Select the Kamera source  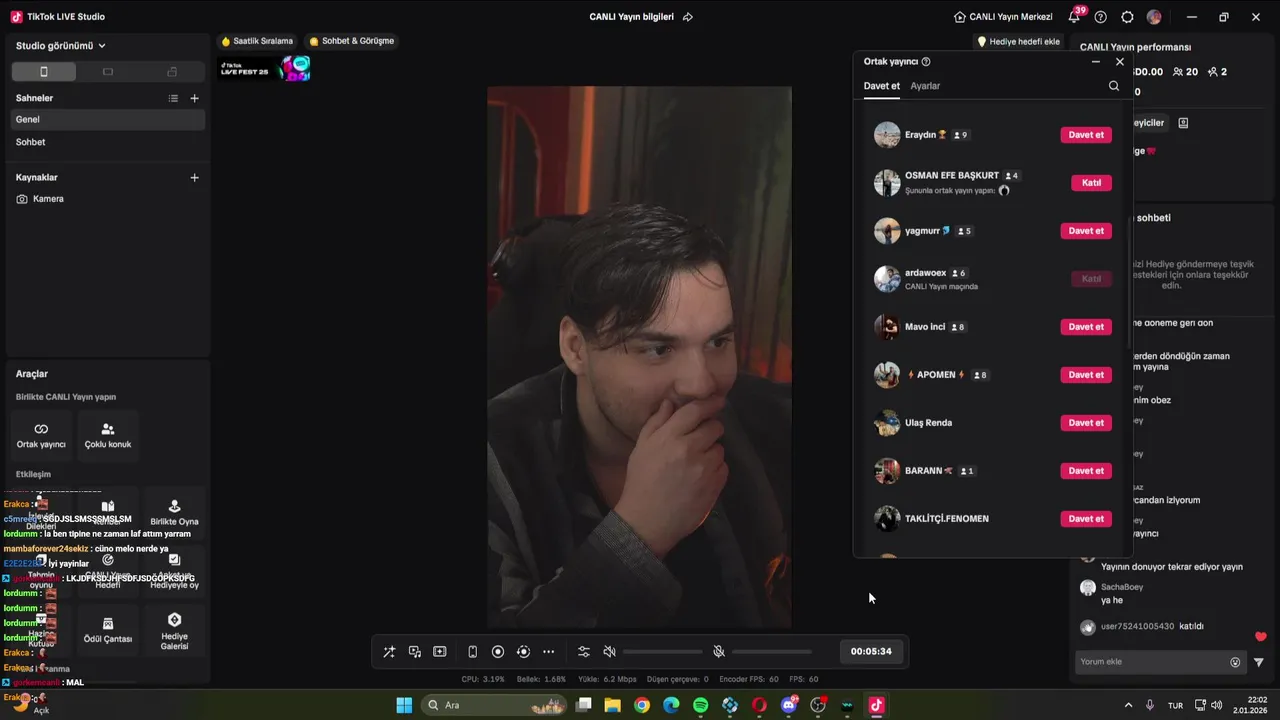pyautogui.click(x=108, y=199)
